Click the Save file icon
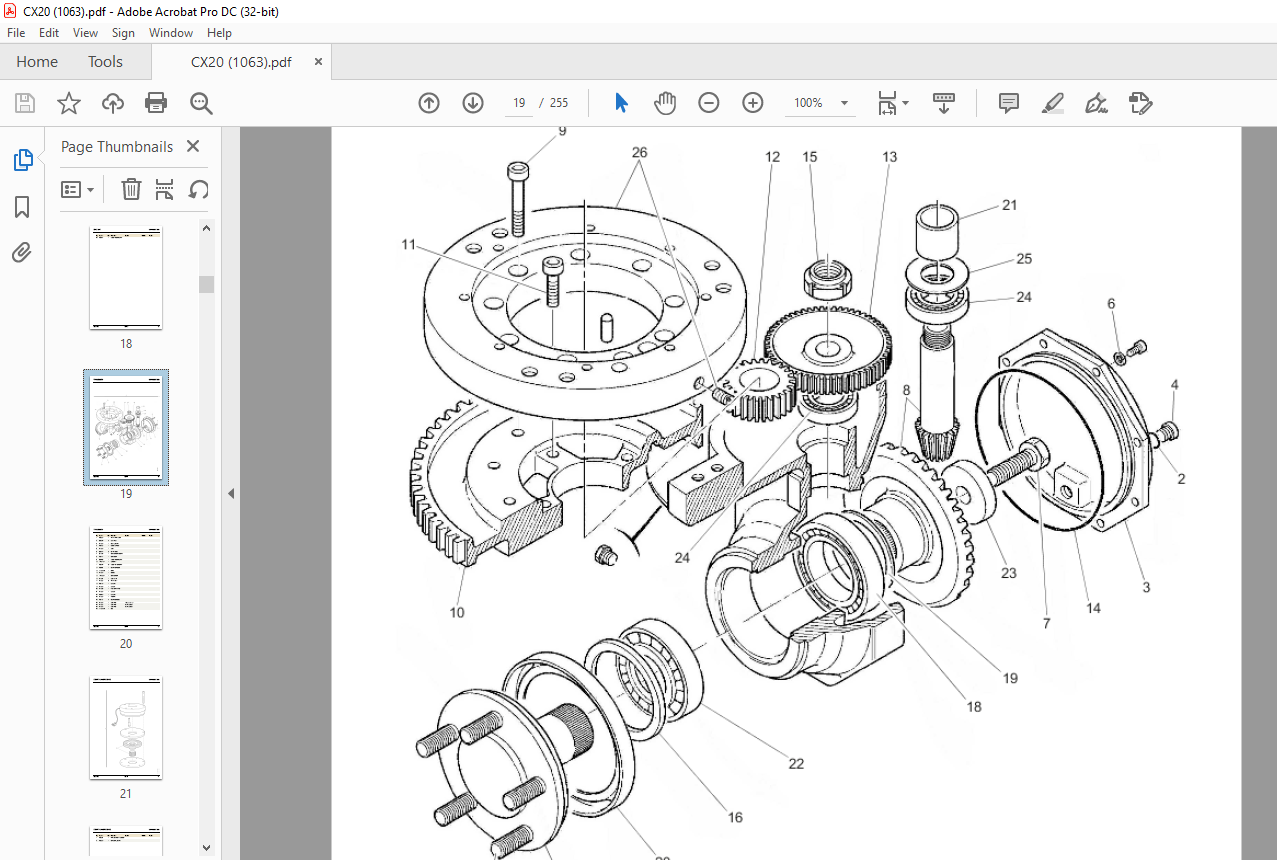The height and width of the screenshot is (860, 1277). click(x=25, y=103)
